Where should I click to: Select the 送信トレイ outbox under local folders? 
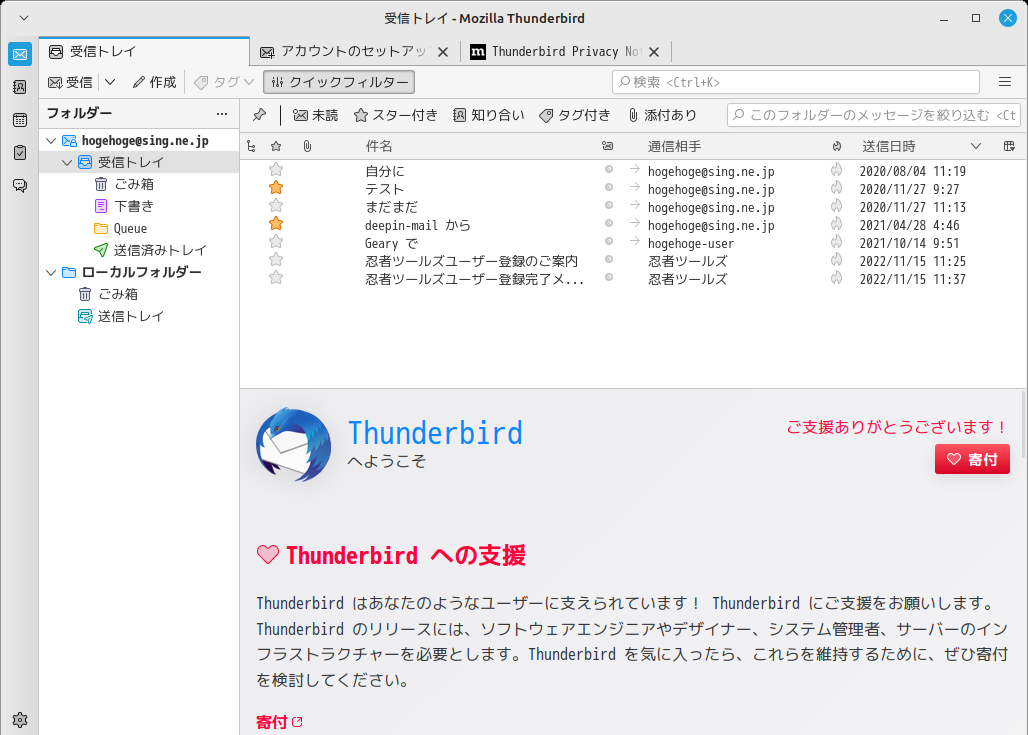coord(130,317)
